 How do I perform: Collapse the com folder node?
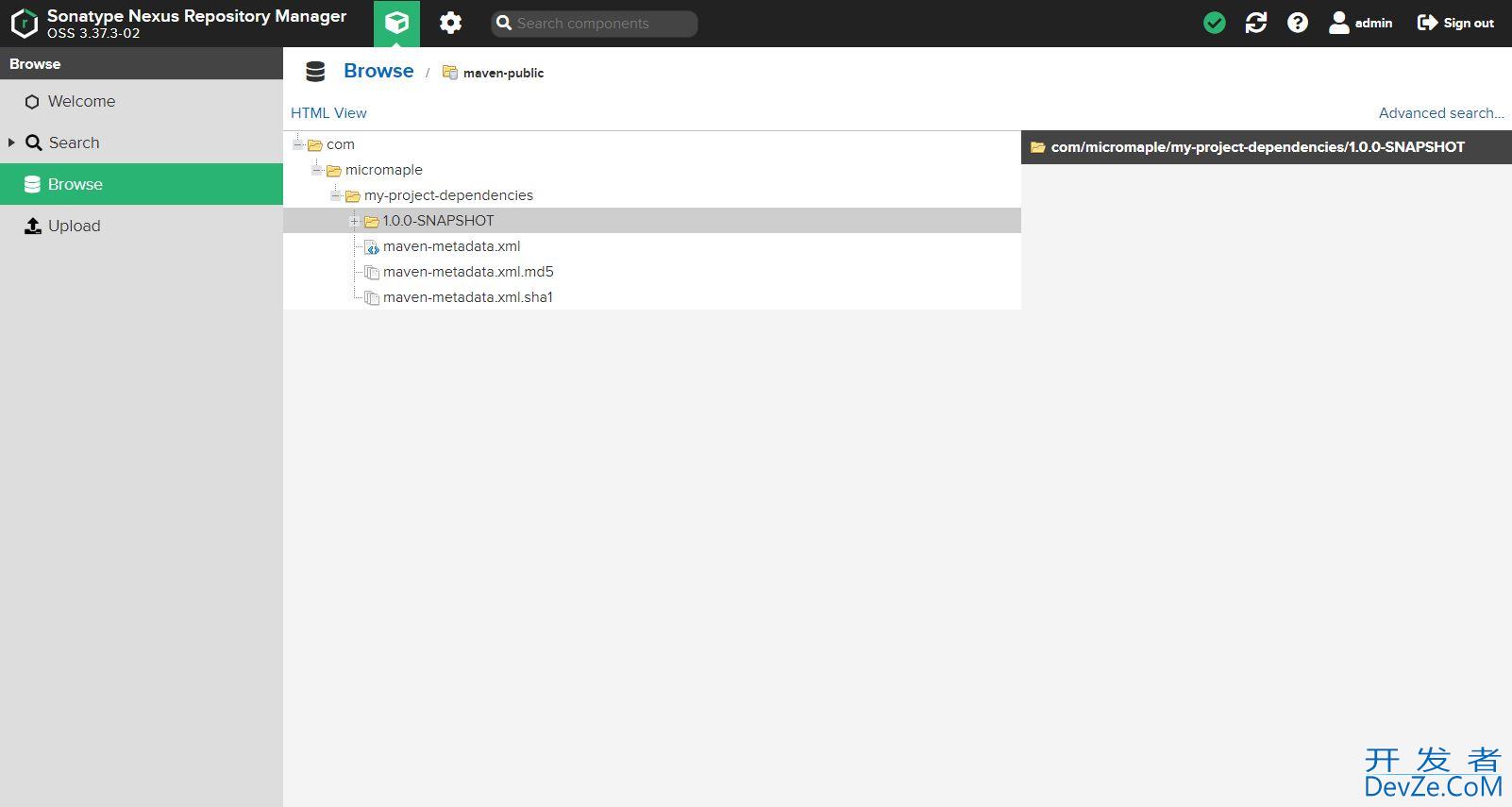[x=297, y=144]
